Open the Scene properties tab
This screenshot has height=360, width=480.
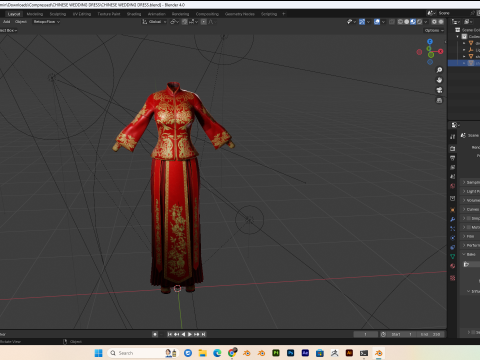(452, 177)
